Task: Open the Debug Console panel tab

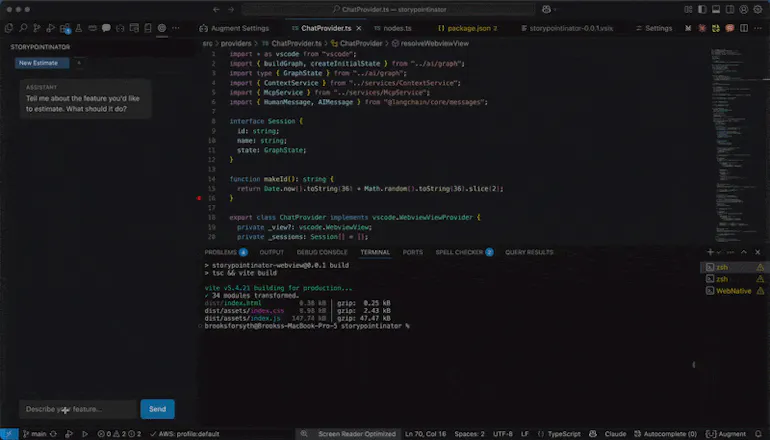Action: [x=322, y=252]
